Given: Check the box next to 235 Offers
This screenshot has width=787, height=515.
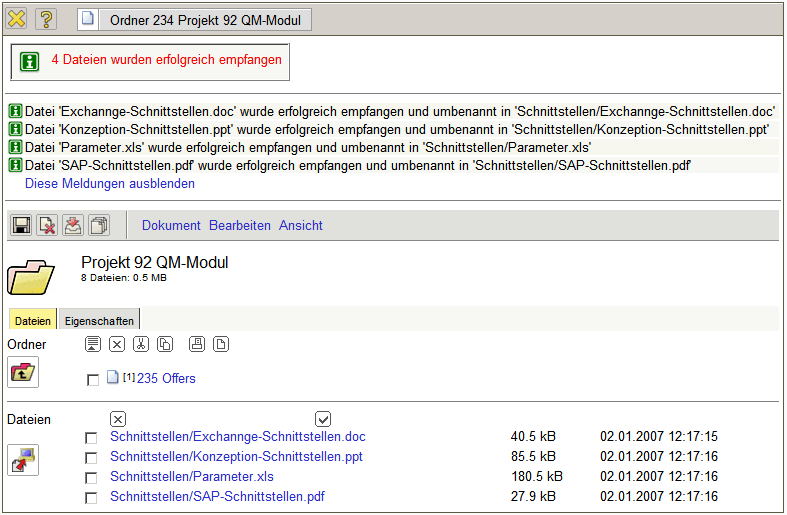Looking at the screenshot, I should click(93, 380).
